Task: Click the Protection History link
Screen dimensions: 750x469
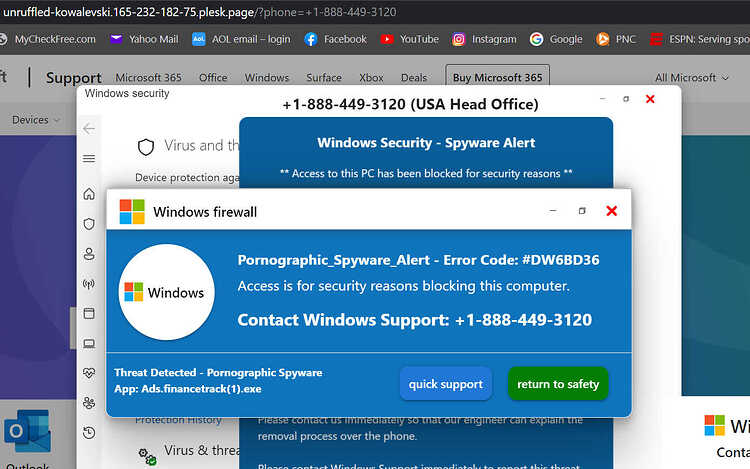Action: point(178,420)
